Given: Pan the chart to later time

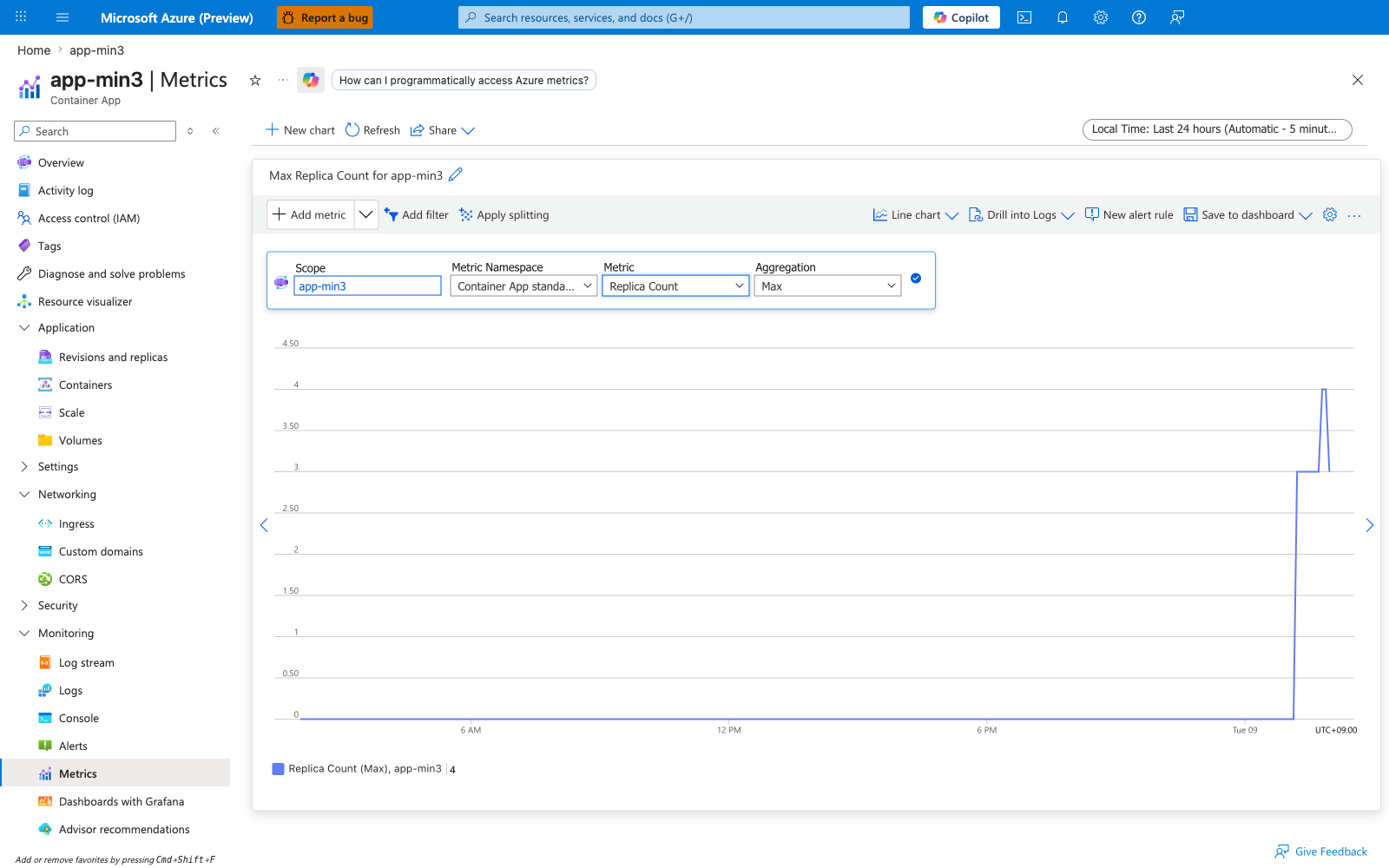Looking at the screenshot, I should click(x=1370, y=525).
